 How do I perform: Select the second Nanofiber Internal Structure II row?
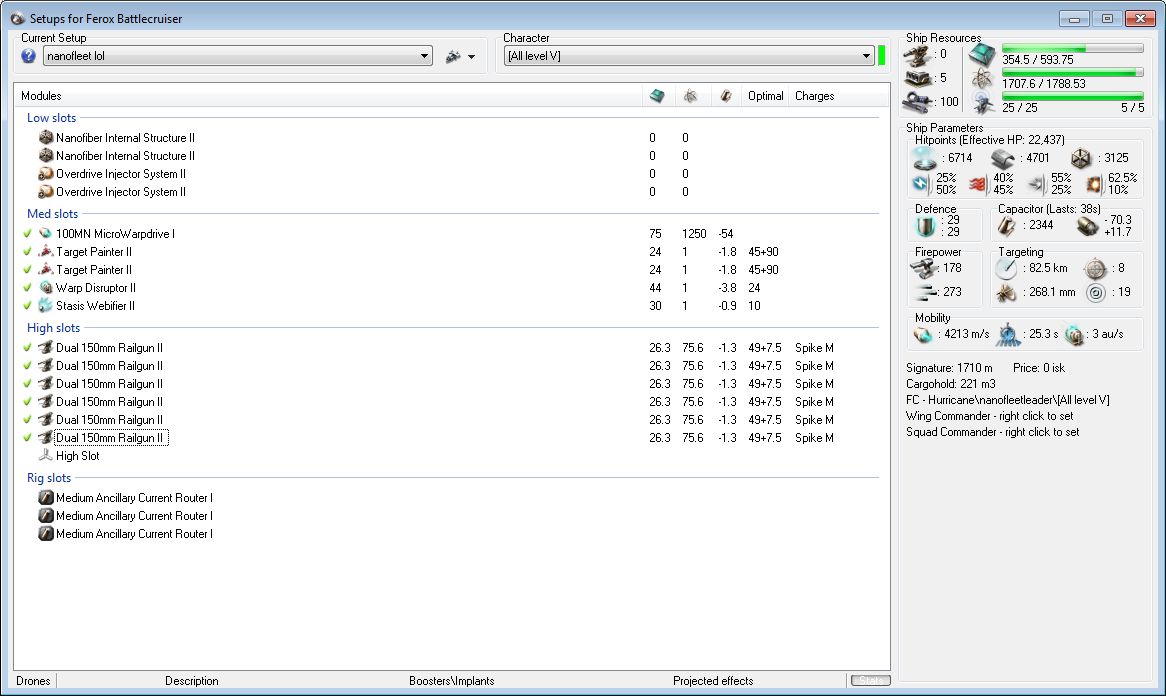pos(125,155)
